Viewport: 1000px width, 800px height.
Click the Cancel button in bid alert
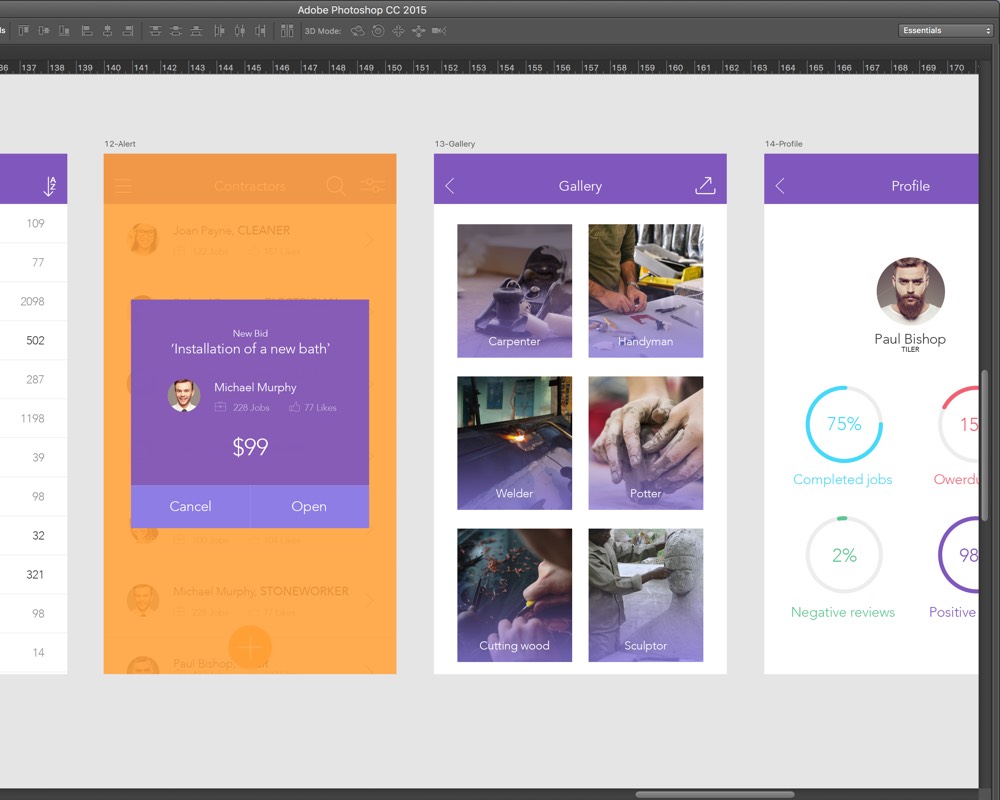coord(190,507)
